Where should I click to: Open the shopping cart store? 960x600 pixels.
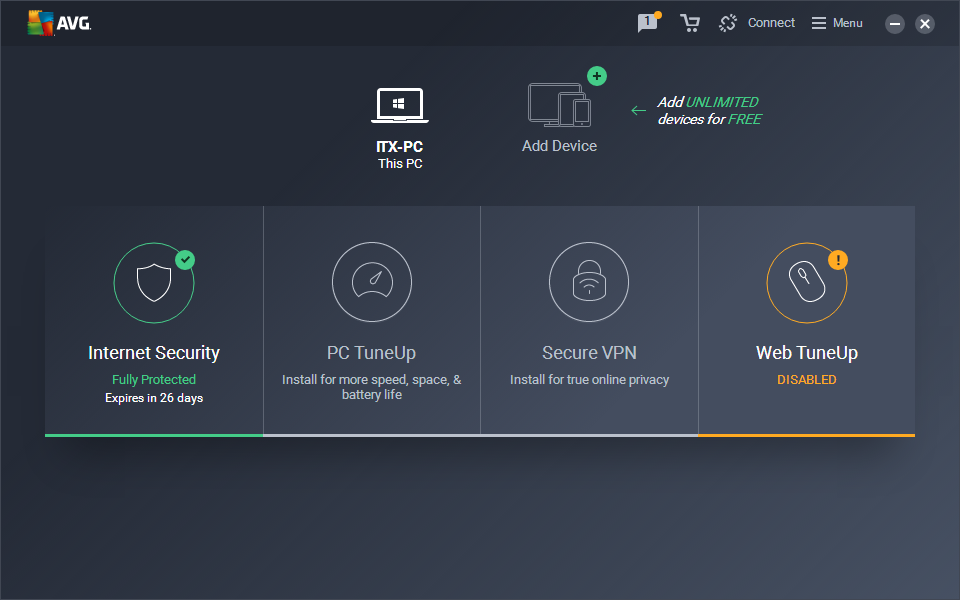690,23
